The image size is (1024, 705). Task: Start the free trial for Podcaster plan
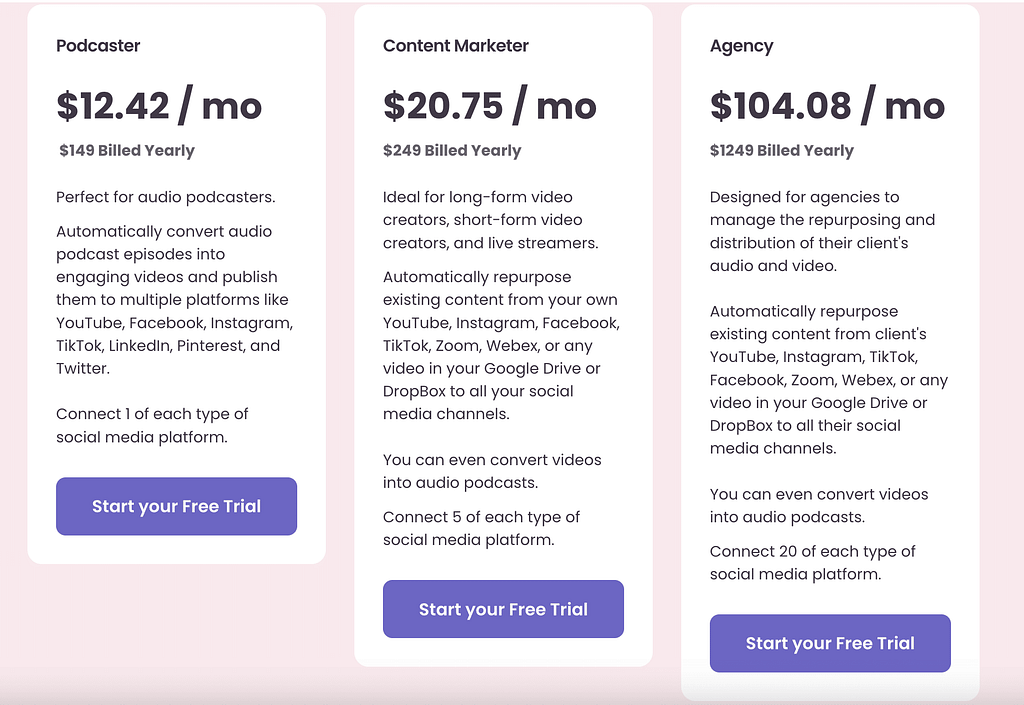coord(176,506)
